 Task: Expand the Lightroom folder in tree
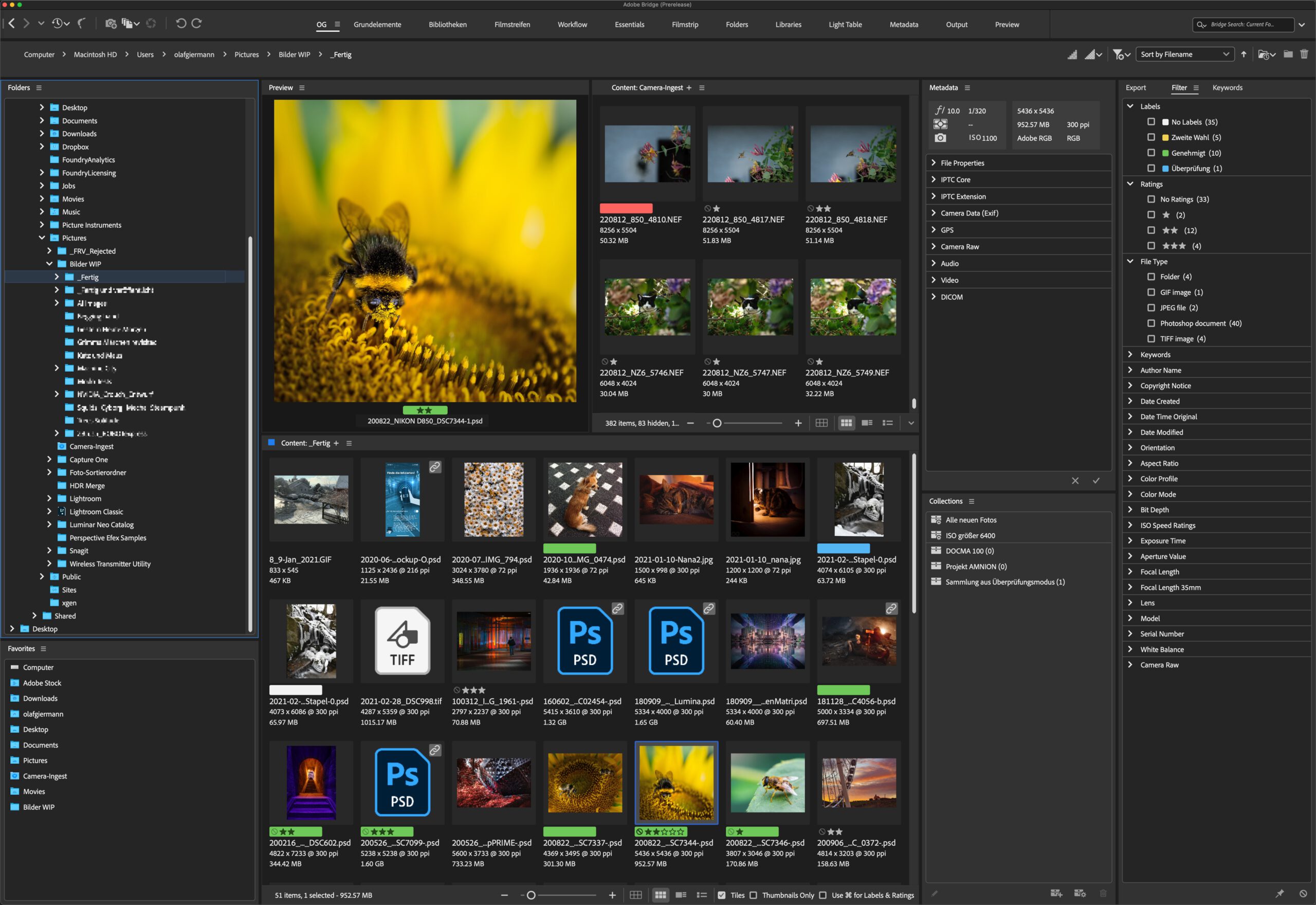point(49,498)
